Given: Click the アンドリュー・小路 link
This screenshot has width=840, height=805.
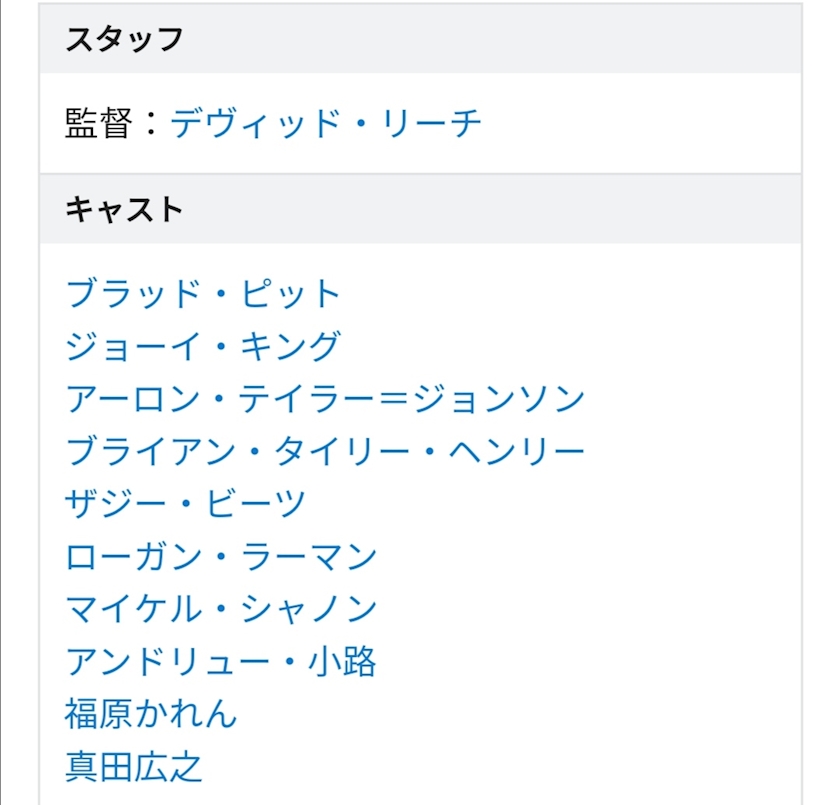Looking at the screenshot, I should [x=221, y=661].
